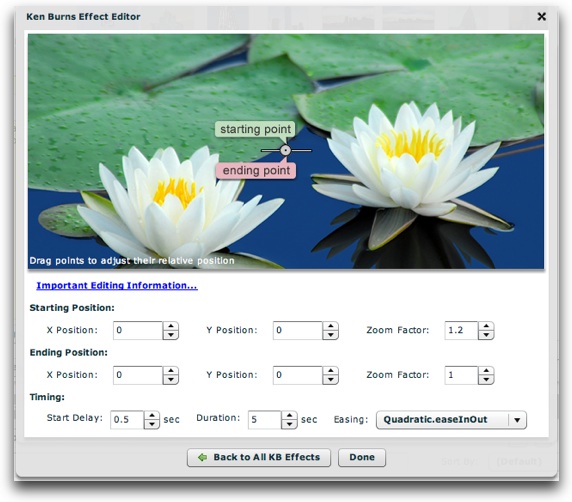Decrease Ending Zoom Factor stepper
The height and width of the screenshot is (502, 572).
486,380
